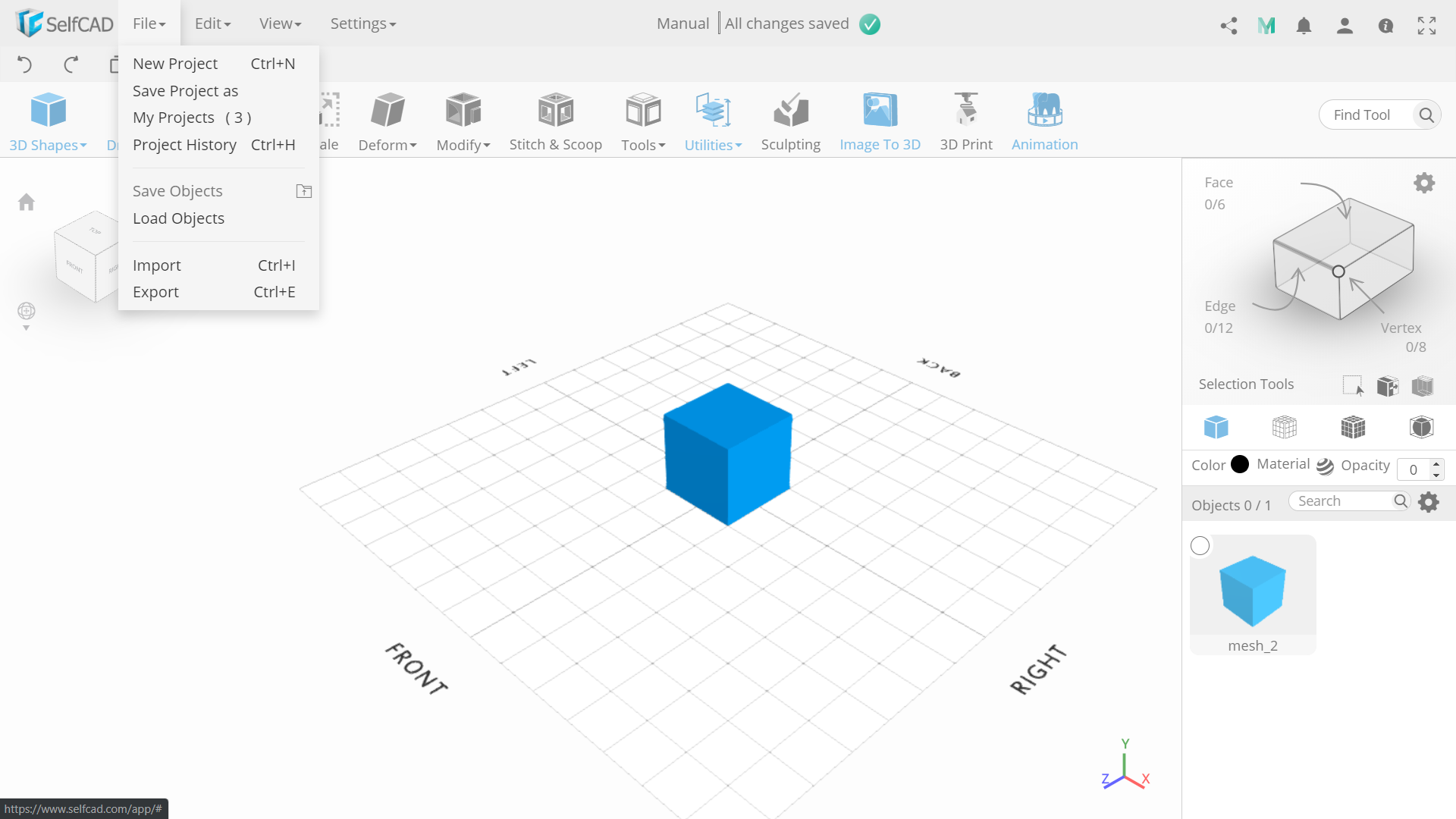Click Load Objects in menu
The height and width of the screenshot is (819, 1456).
point(178,218)
